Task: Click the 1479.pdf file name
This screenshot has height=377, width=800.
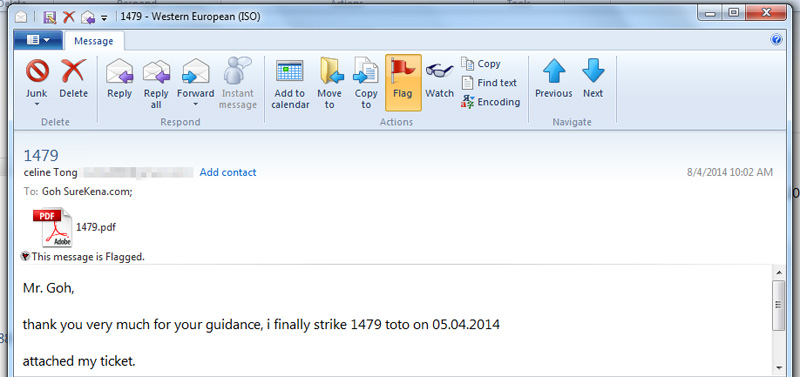Action: pyautogui.click(x=95, y=228)
